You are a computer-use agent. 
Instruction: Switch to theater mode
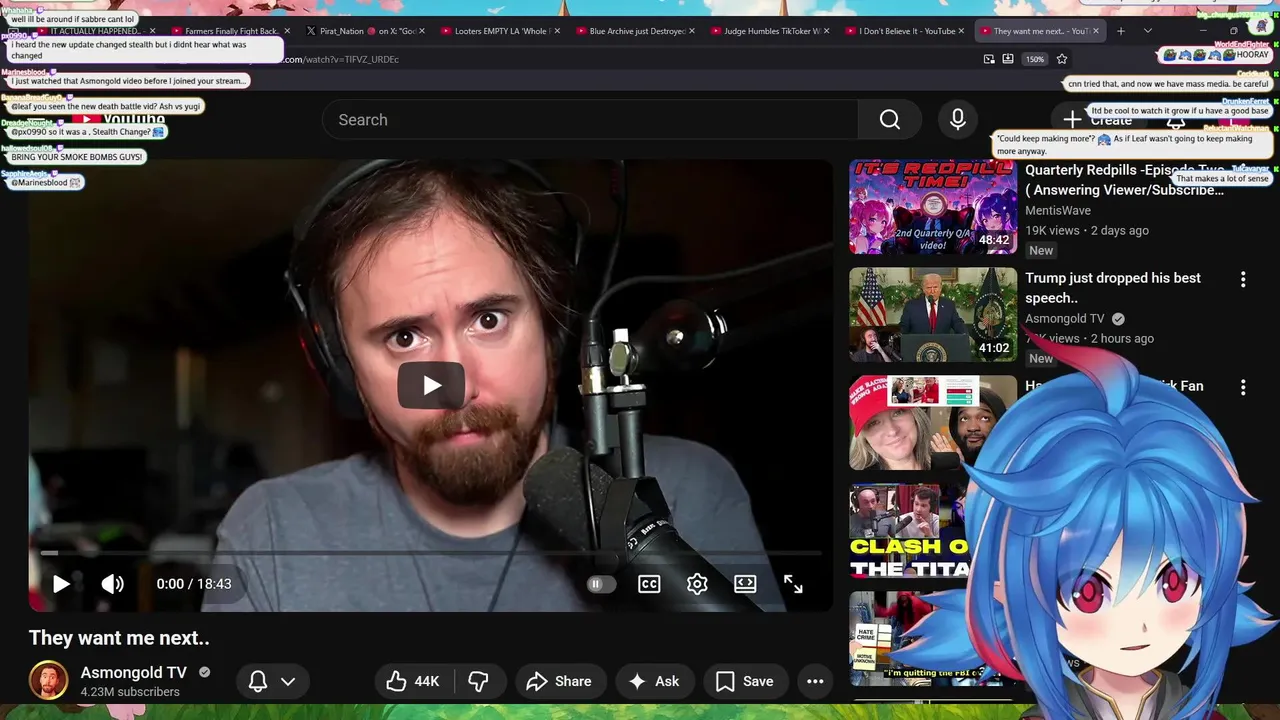point(745,584)
